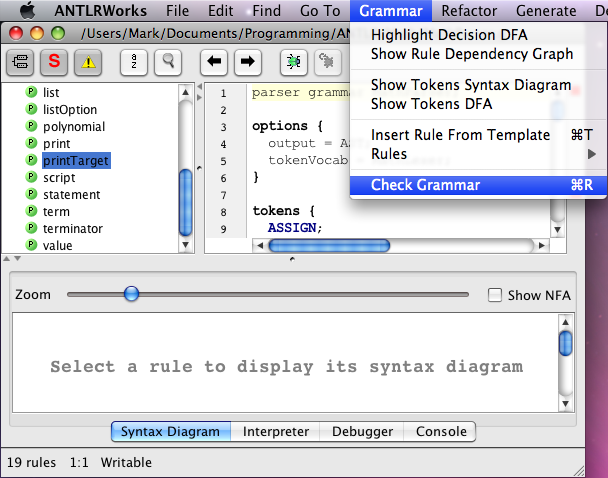
Task: Click the syntax diagram scroll down arrow
Action: (x=566, y=404)
